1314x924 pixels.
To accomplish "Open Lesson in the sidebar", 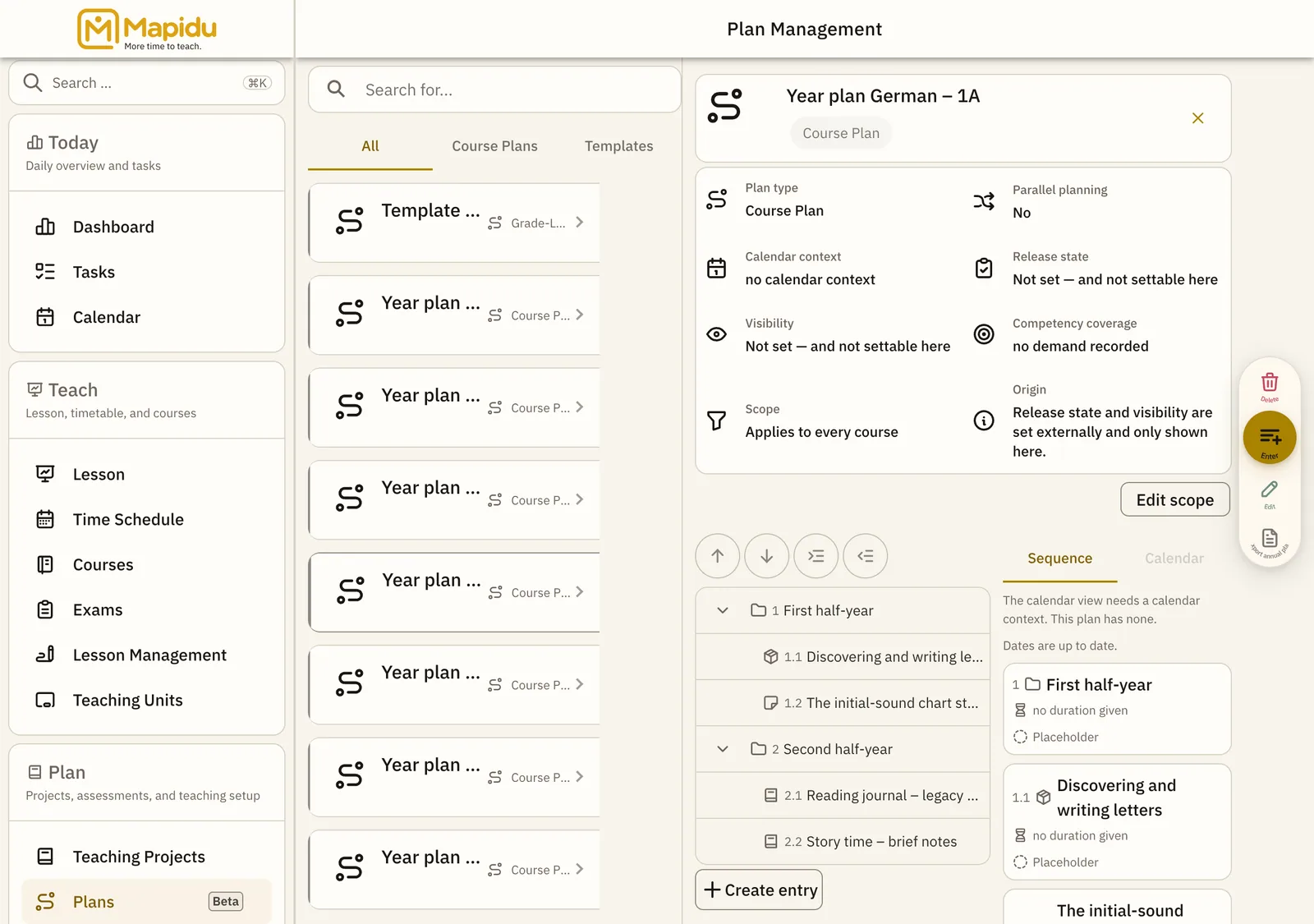I will (x=147, y=474).
